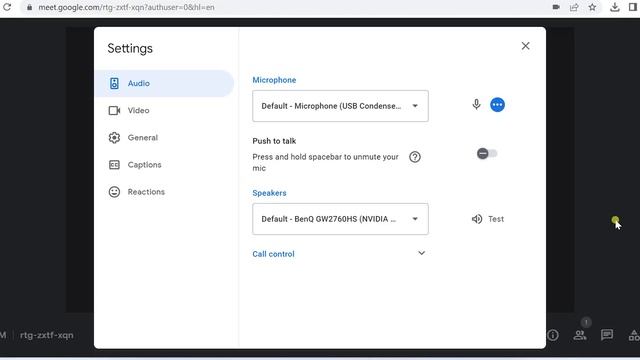Go to the Captions settings tab

[x=164, y=165]
